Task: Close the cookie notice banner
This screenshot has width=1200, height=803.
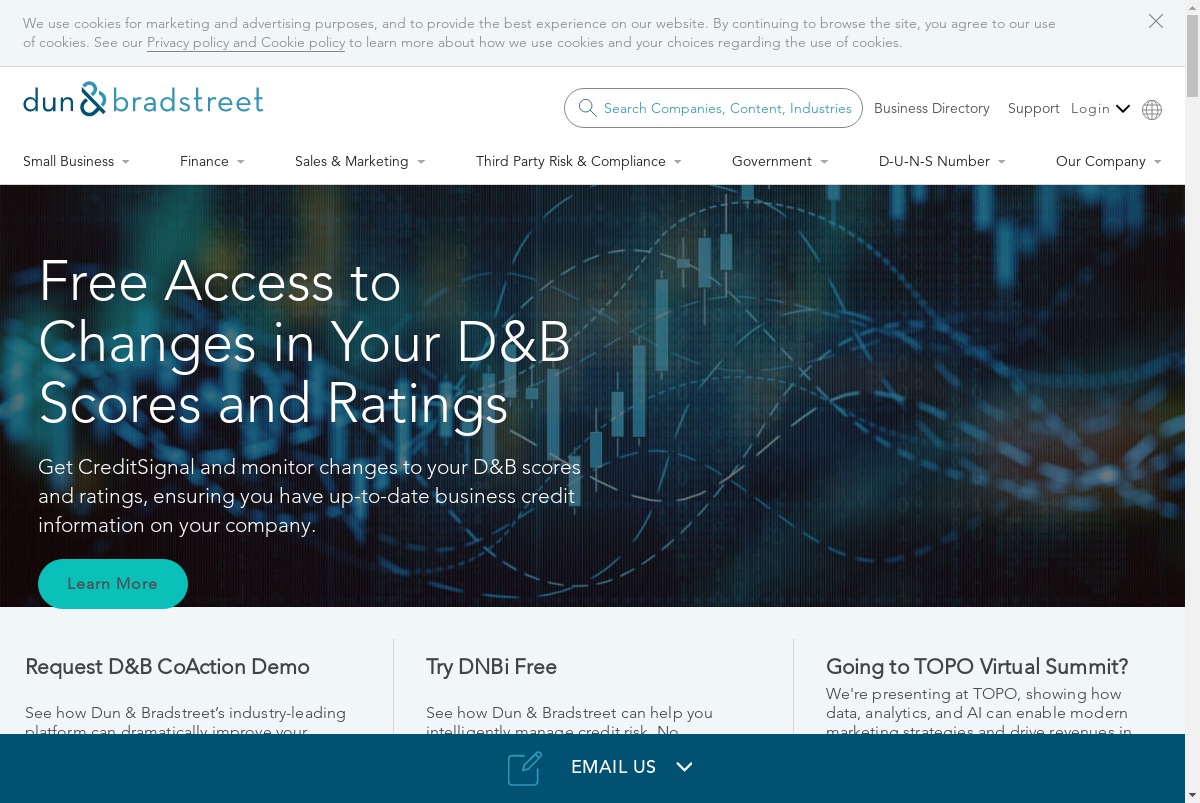Action: pyautogui.click(x=1156, y=21)
